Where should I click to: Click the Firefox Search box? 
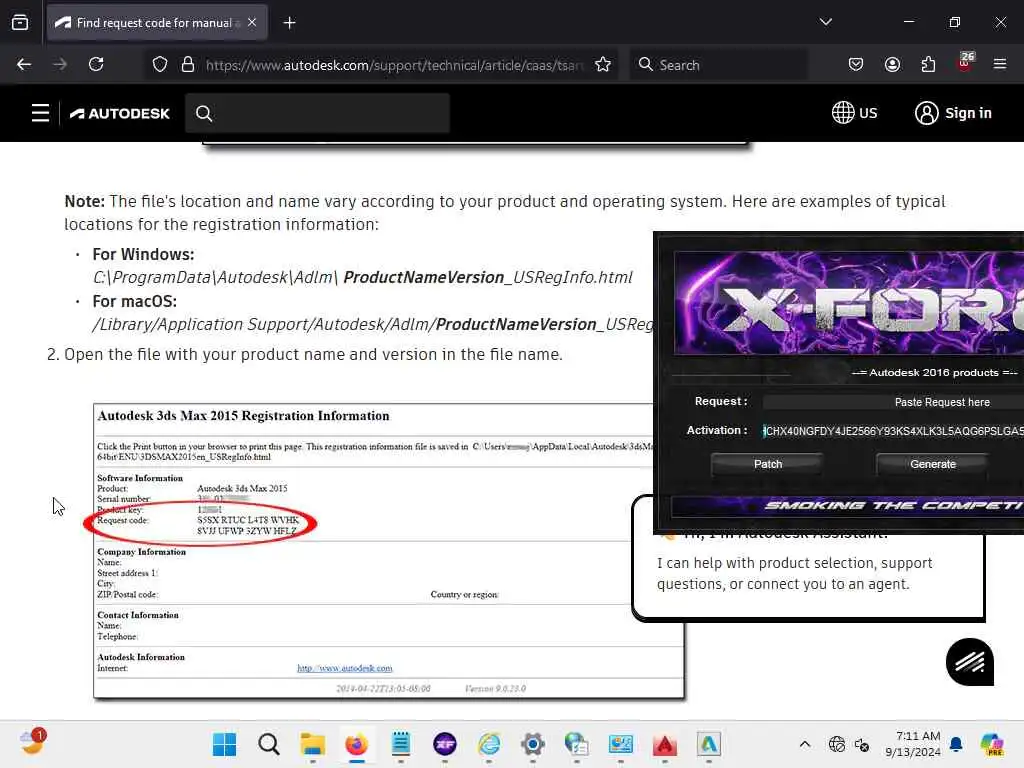click(718, 65)
